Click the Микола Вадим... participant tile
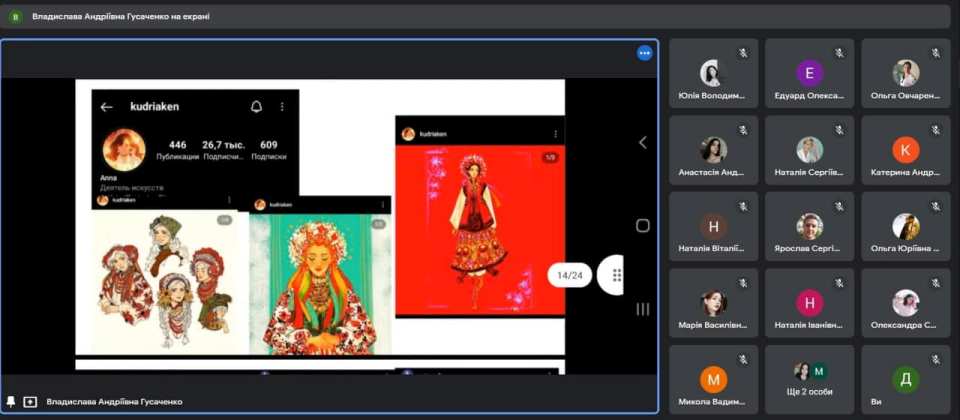Screen dimensions: 960x420 pyautogui.click(x=713, y=380)
